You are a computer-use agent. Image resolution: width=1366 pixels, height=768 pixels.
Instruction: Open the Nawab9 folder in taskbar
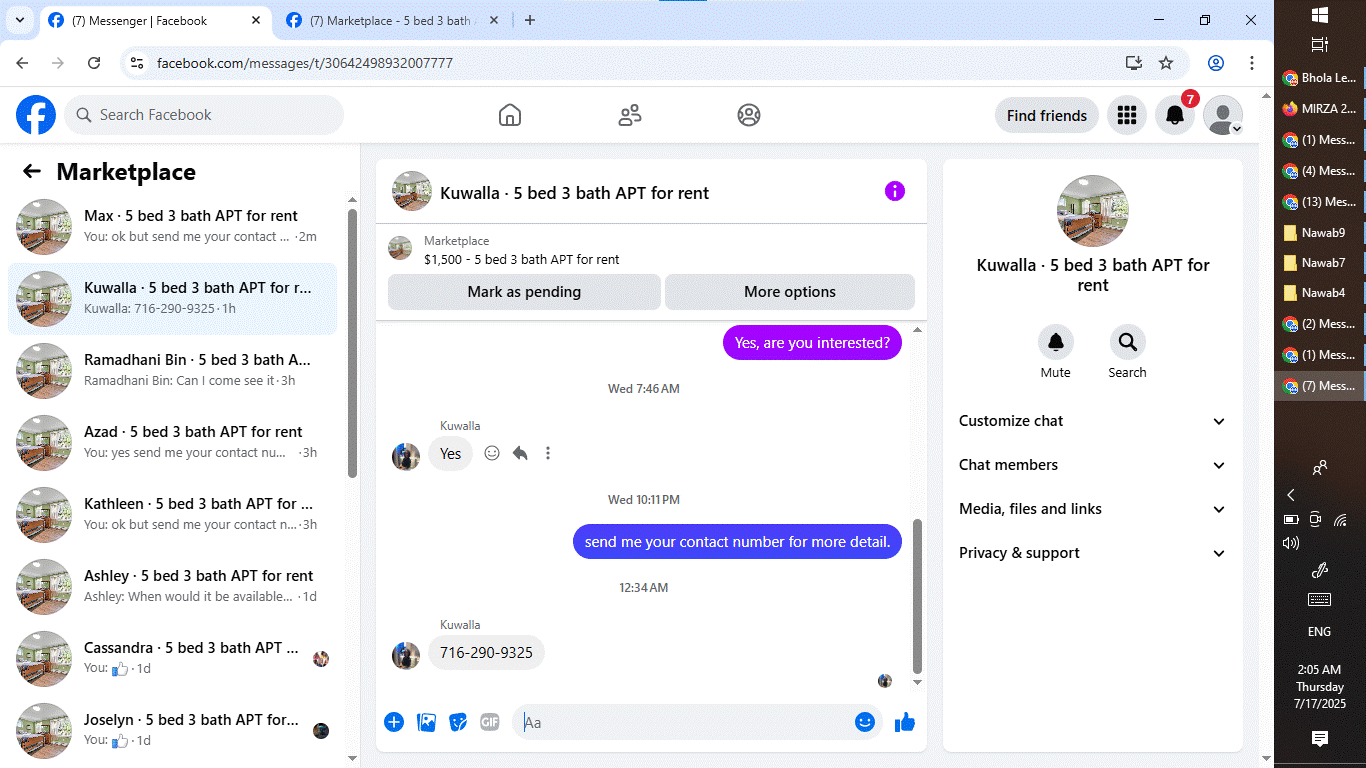pos(1320,232)
